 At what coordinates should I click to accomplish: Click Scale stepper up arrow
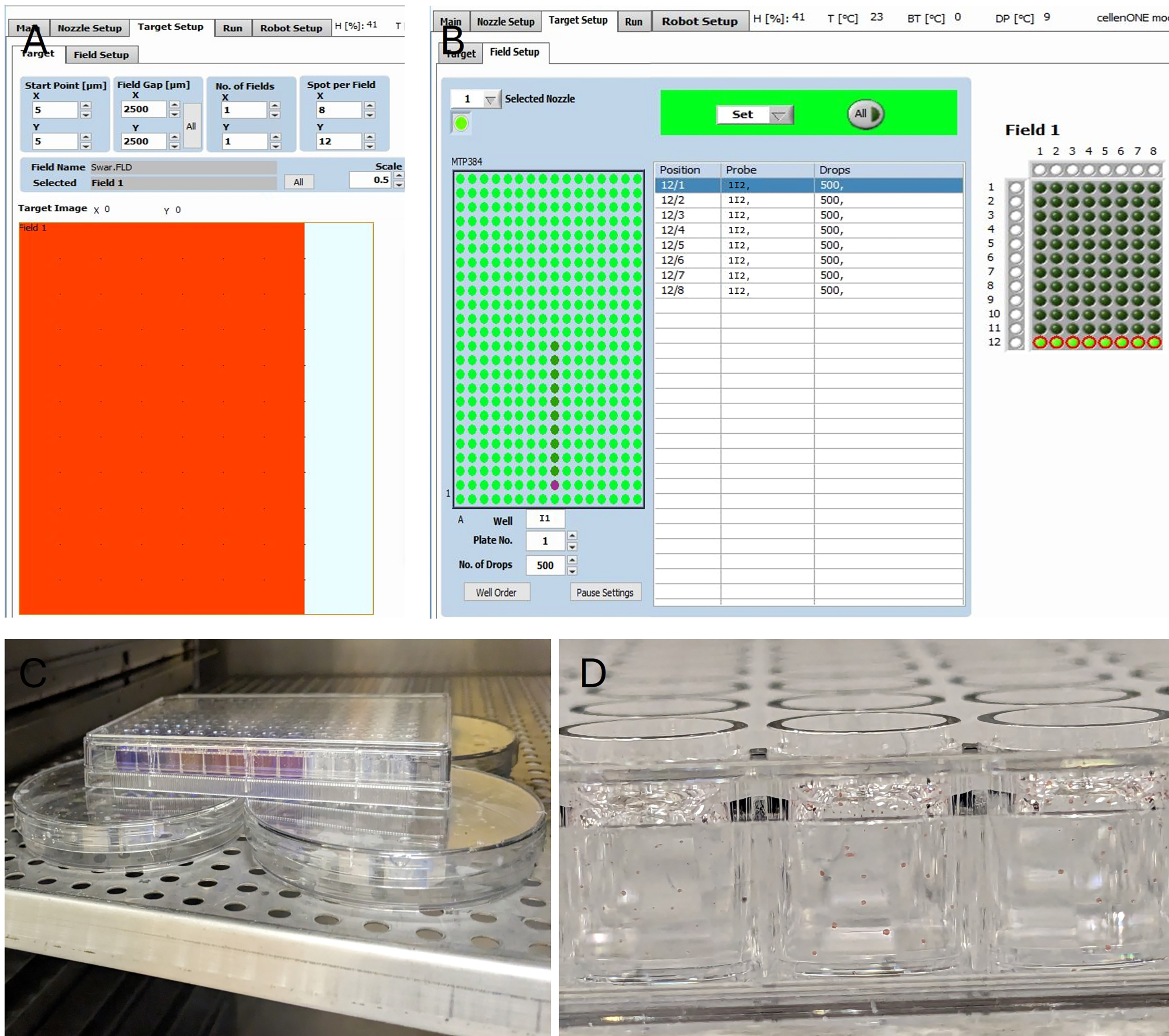399,175
